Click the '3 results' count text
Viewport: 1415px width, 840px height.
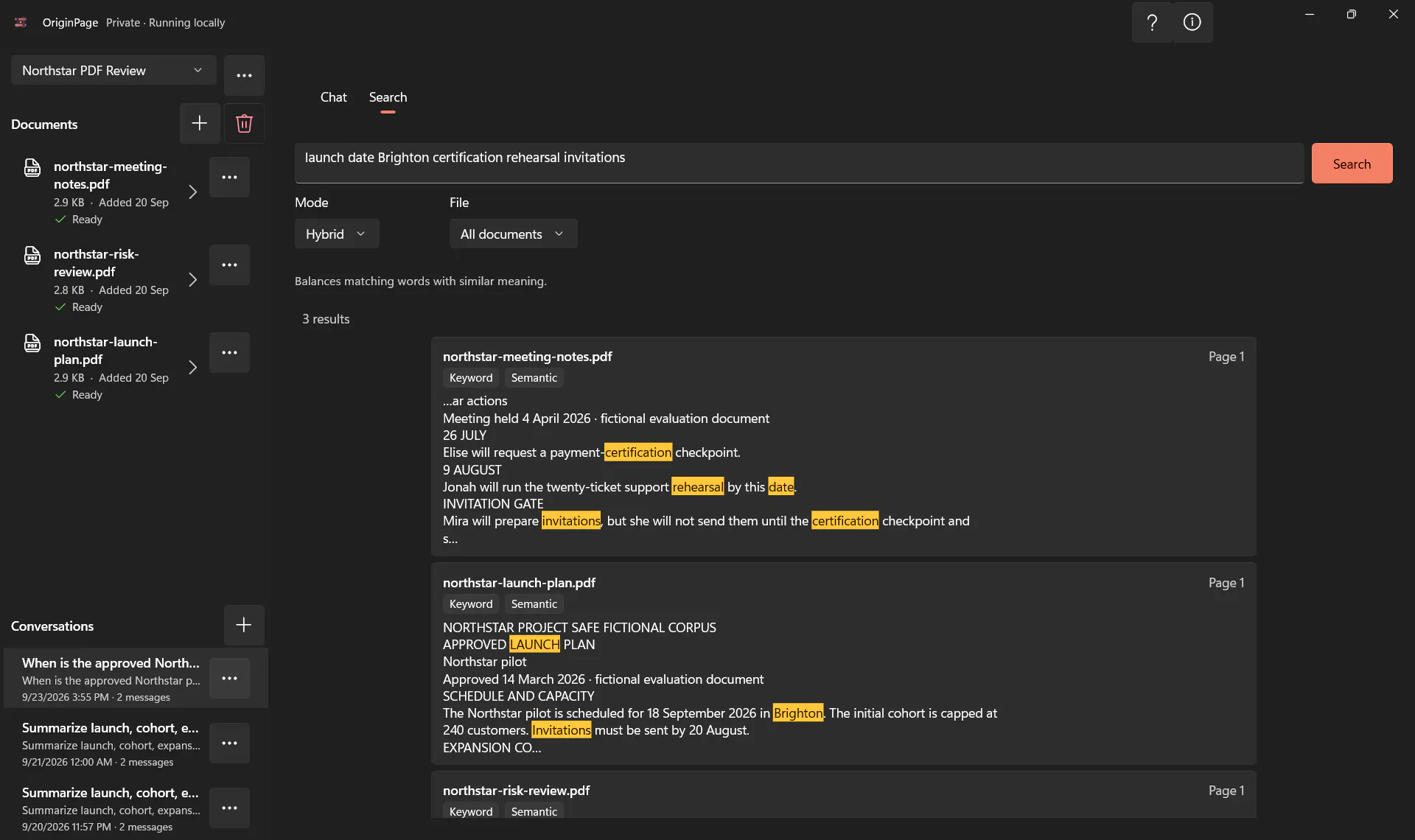click(x=326, y=319)
